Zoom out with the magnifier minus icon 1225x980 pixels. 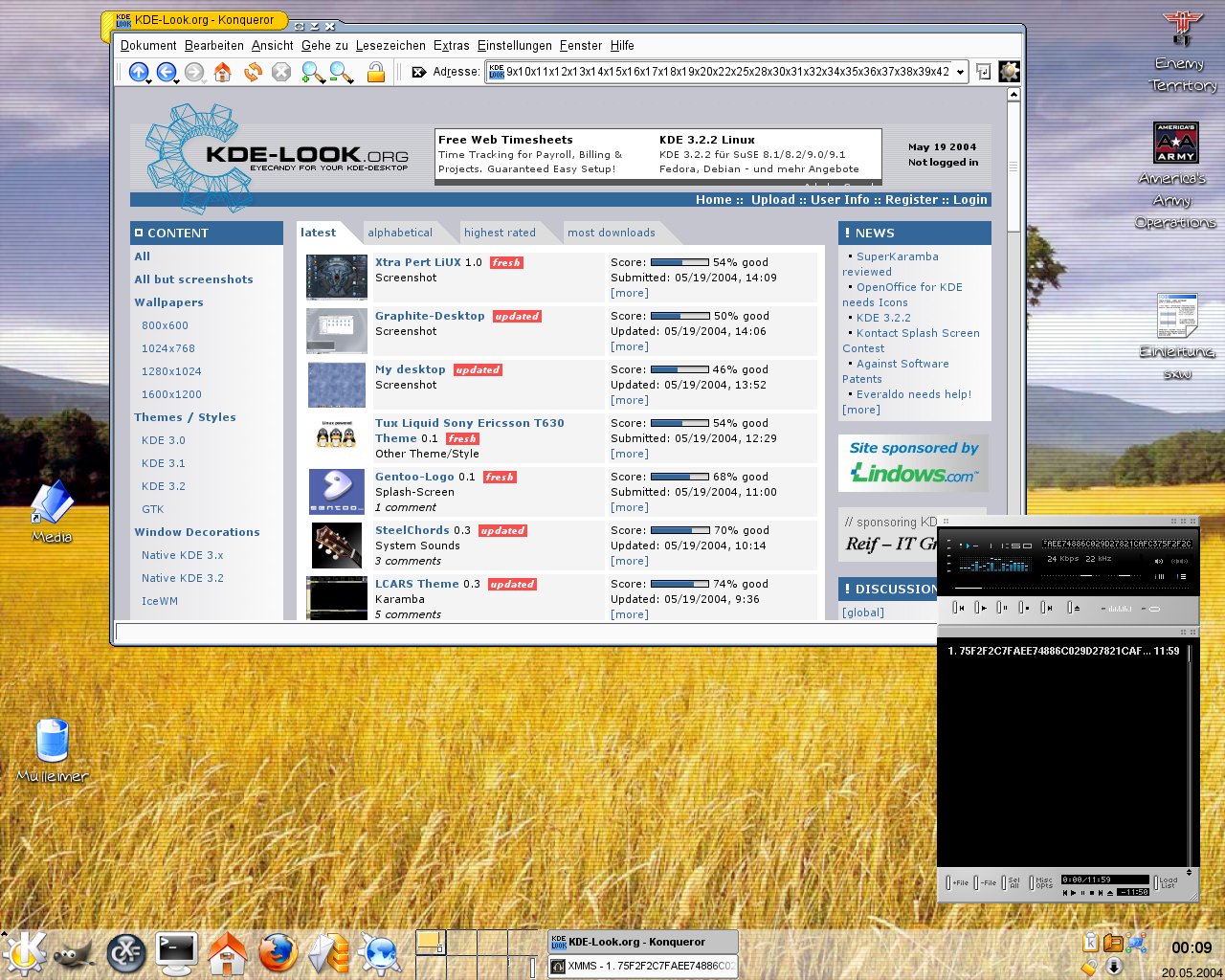coord(341,72)
